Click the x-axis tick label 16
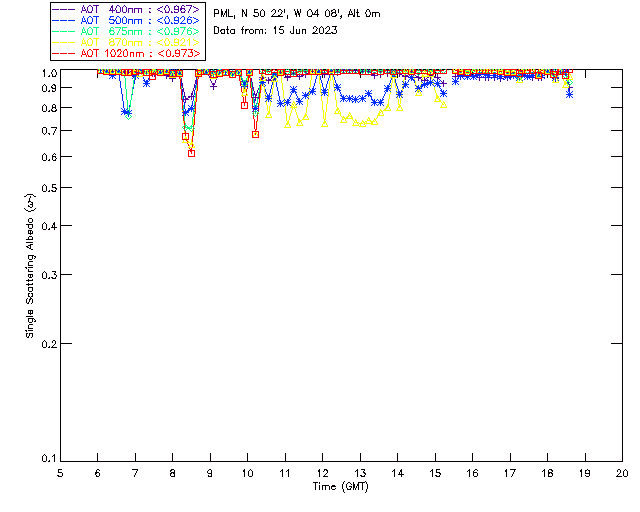640x512 pixels. 473,473
